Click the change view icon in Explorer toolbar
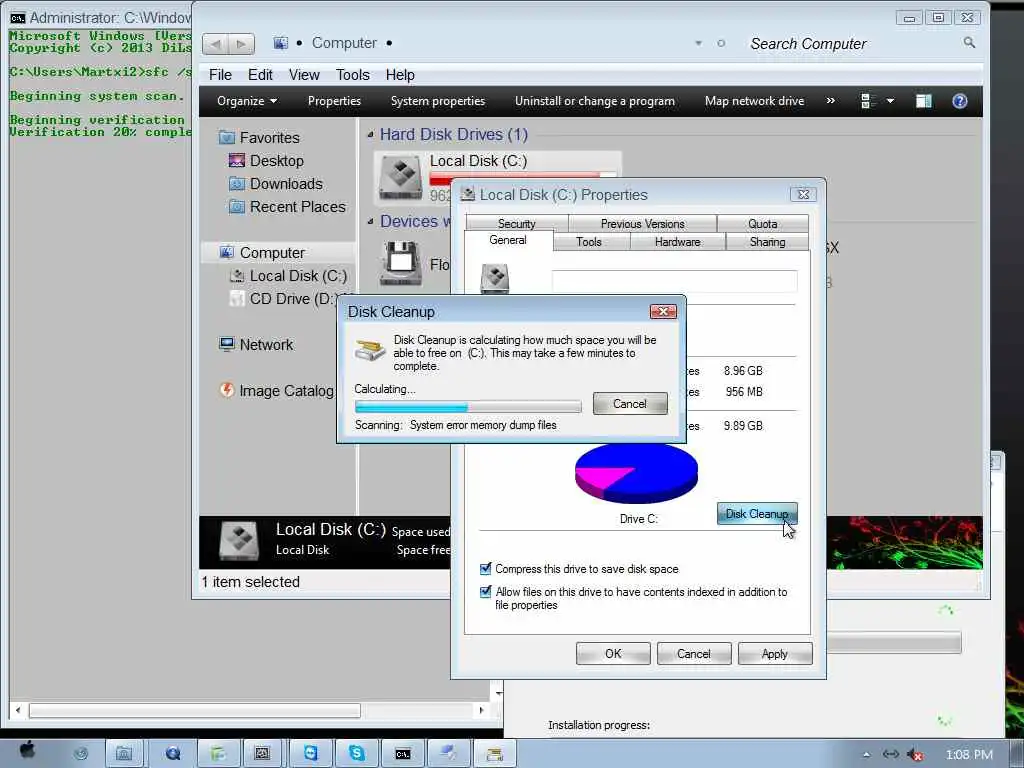The width and height of the screenshot is (1024, 768). [867, 101]
